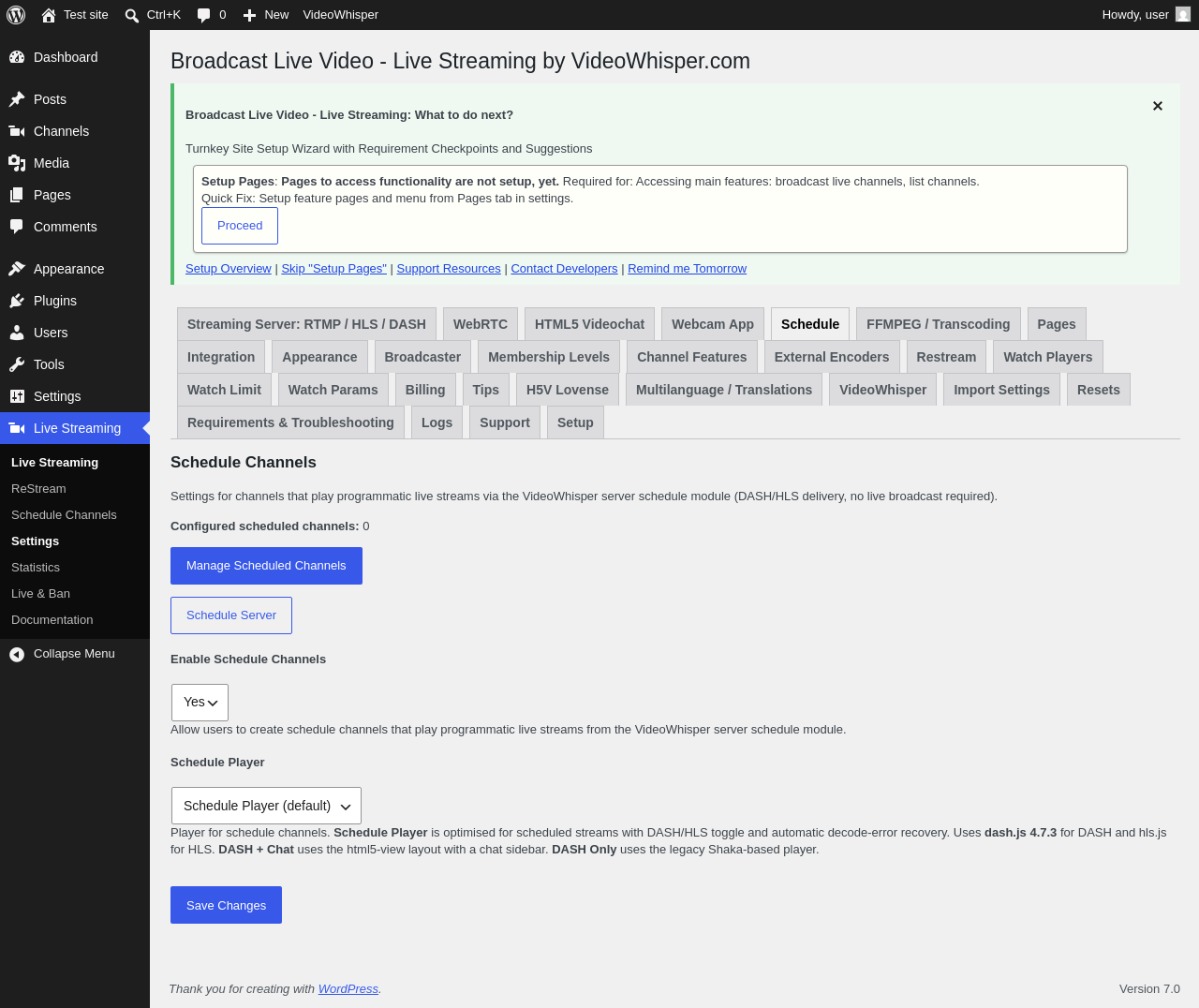Click the Appearance paintbrush icon
This screenshot has height=1008, width=1199.
tap(17, 269)
